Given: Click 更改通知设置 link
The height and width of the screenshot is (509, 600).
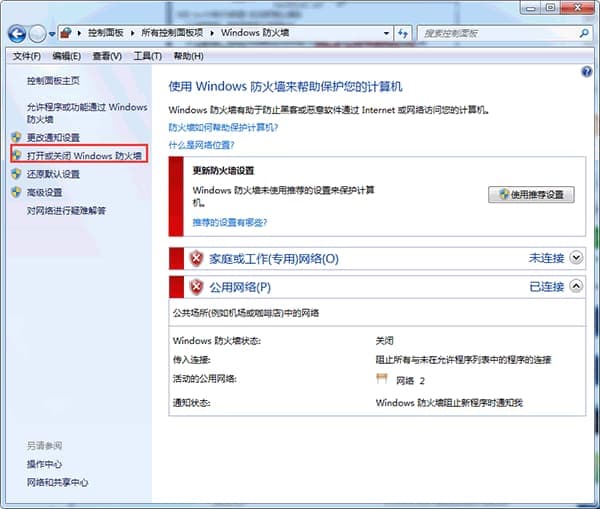Looking at the screenshot, I should 53,137.
